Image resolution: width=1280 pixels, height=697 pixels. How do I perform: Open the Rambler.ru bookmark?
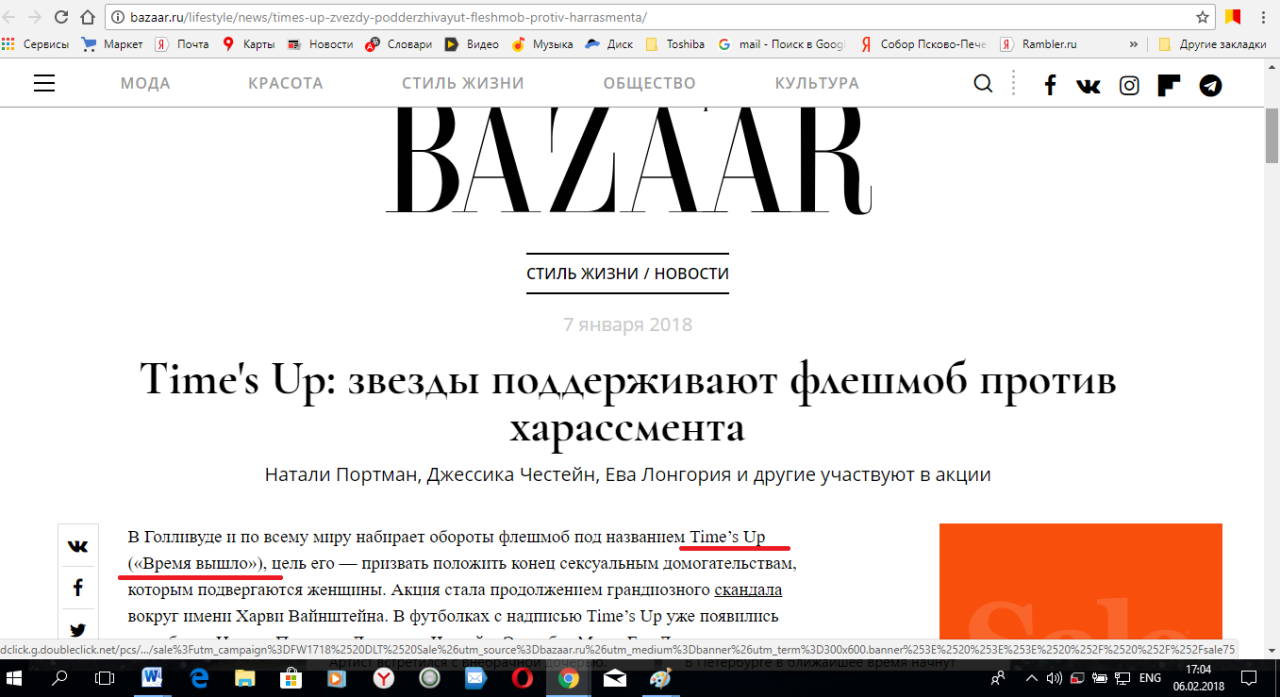[x=1038, y=44]
